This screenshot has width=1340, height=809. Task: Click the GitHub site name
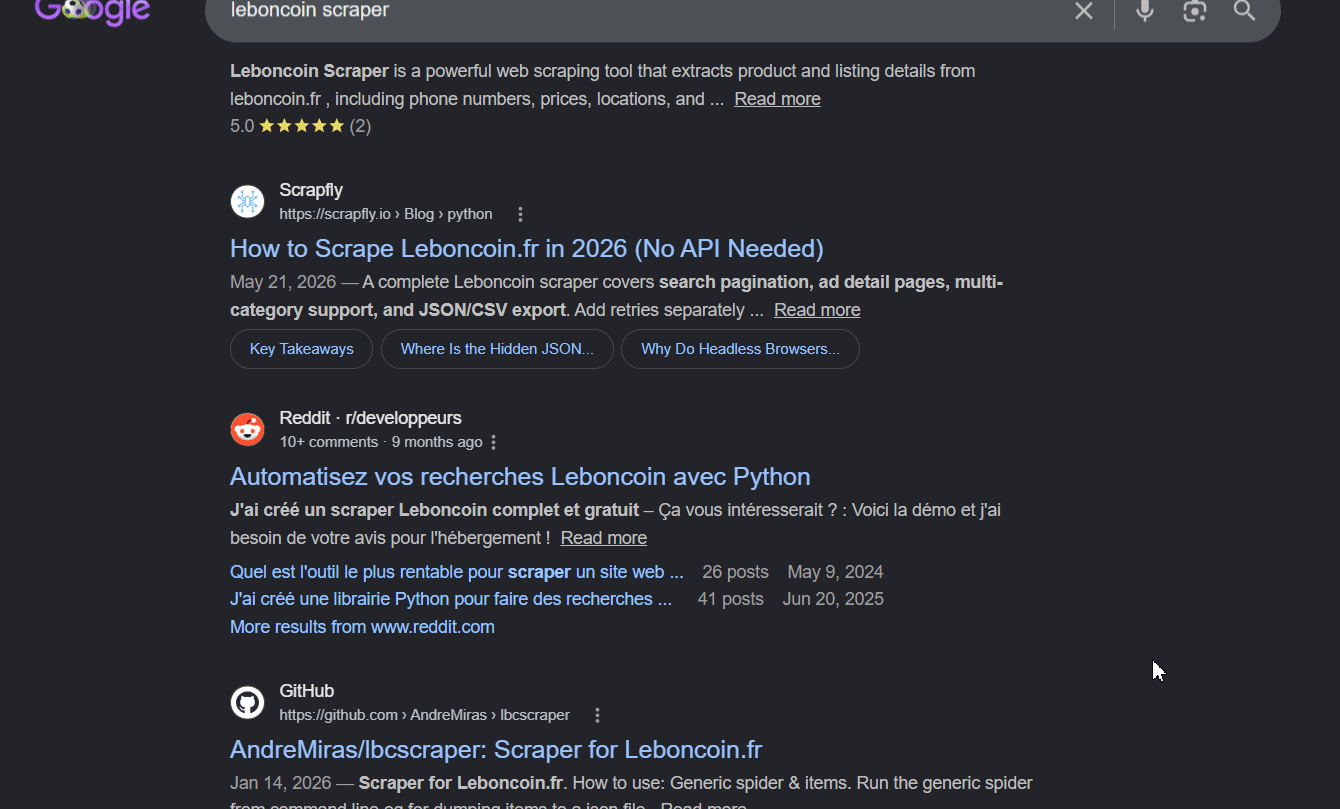[307, 691]
